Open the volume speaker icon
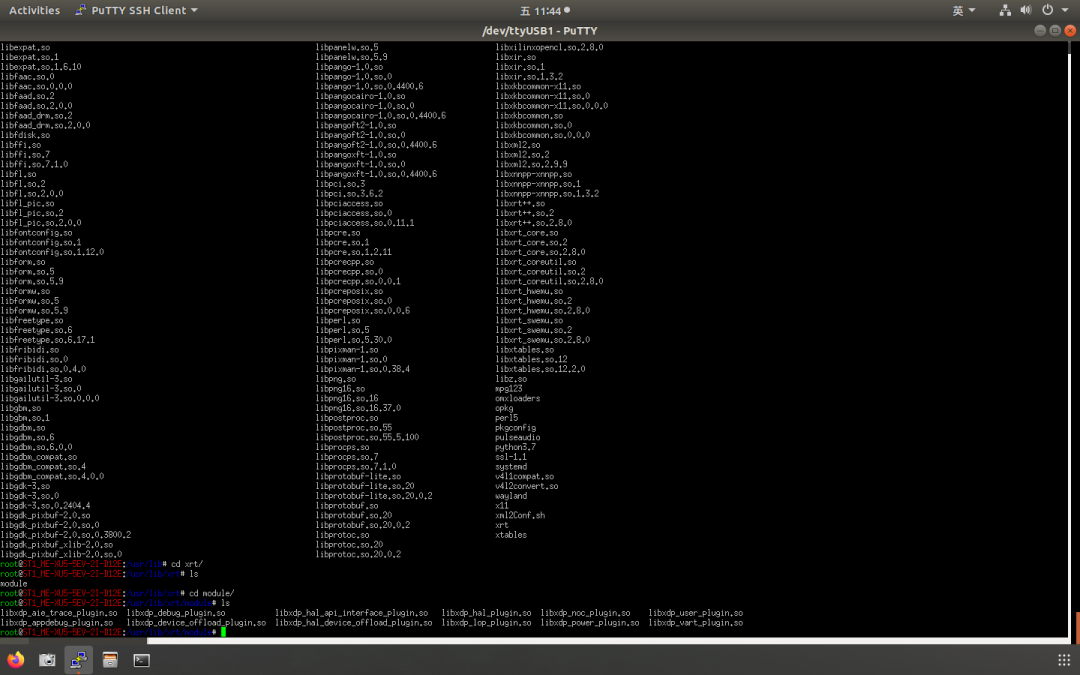1080x675 pixels. pyautogui.click(x=1026, y=10)
